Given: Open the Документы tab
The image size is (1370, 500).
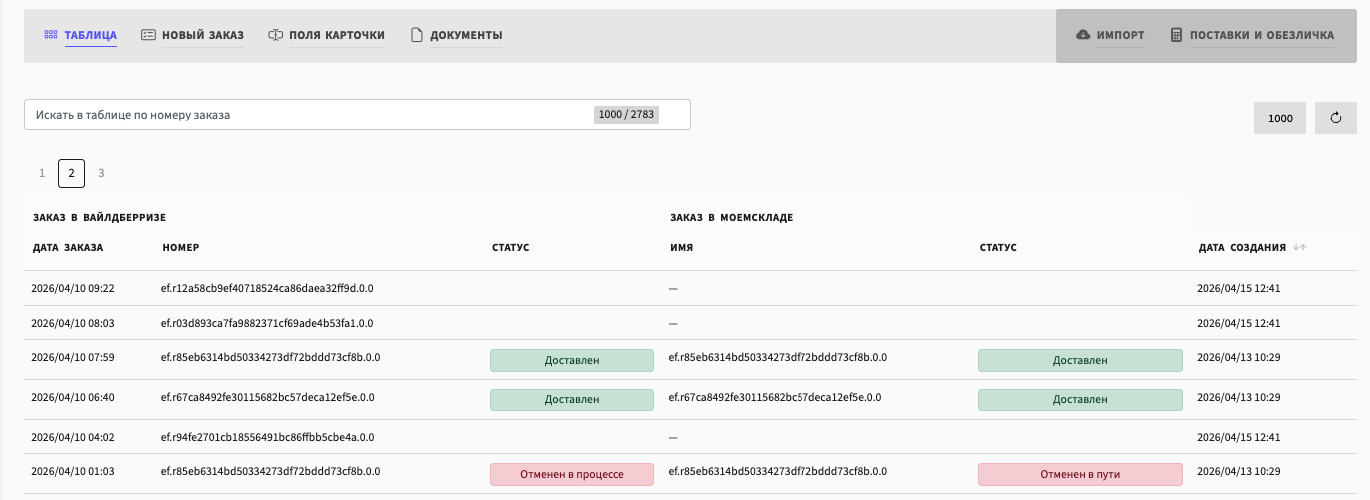Looking at the screenshot, I should click(466, 36).
